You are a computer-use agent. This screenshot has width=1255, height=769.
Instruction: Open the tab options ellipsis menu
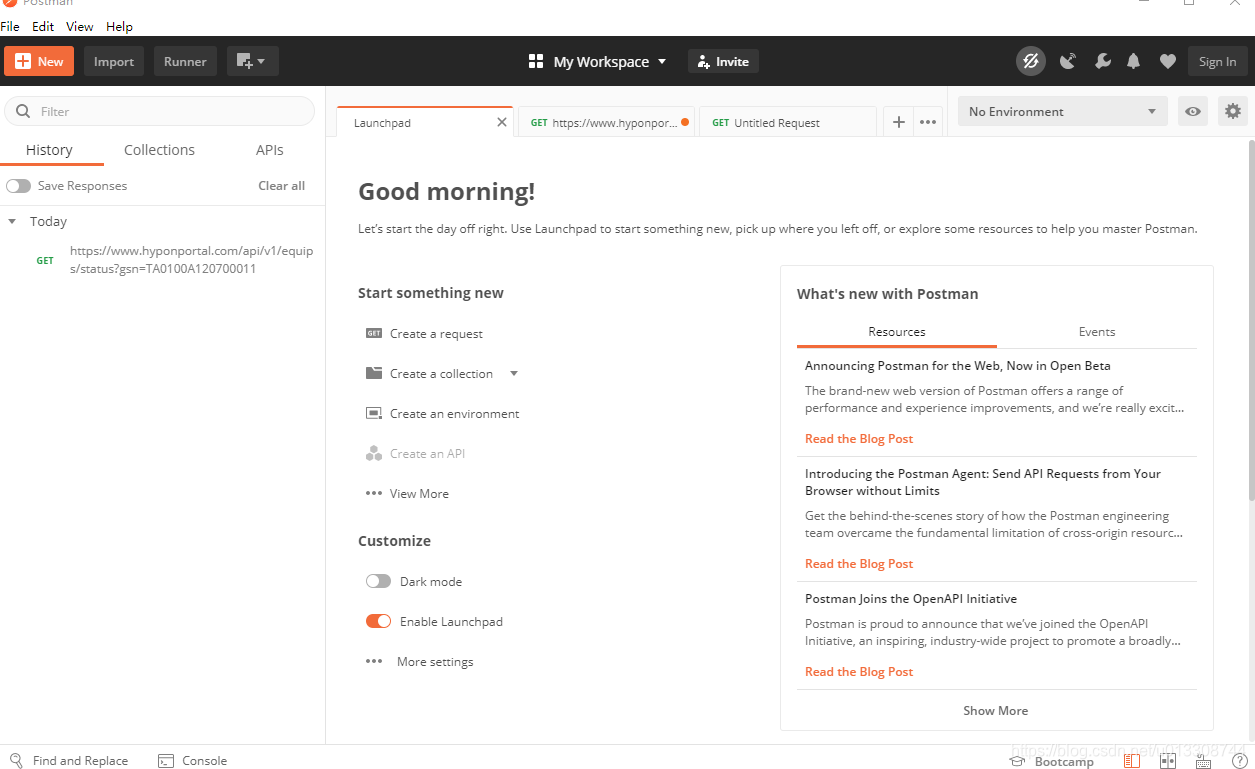click(x=928, y=122)
